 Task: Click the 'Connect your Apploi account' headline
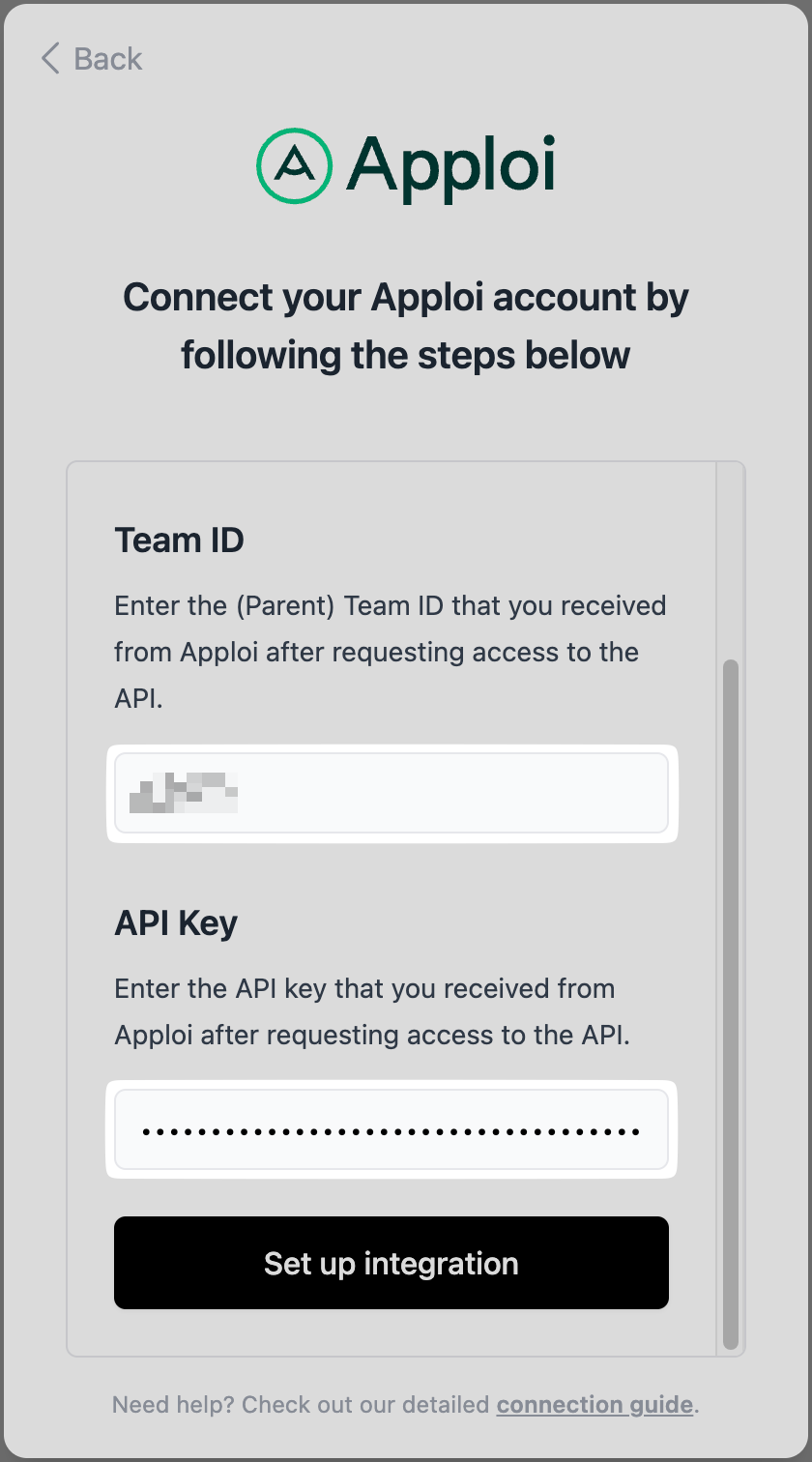(x=406, y=297)
